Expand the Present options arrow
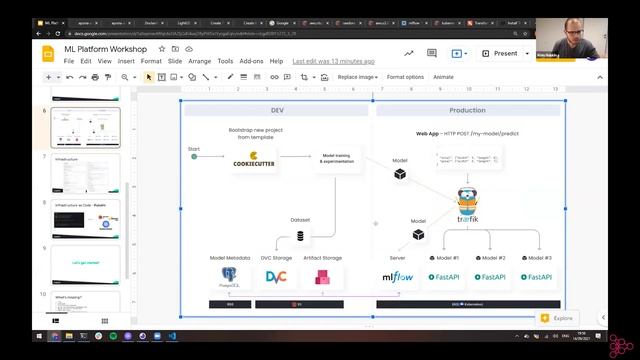Image resolution: width=640 pixels, height=360 pixels. [527, 53]
